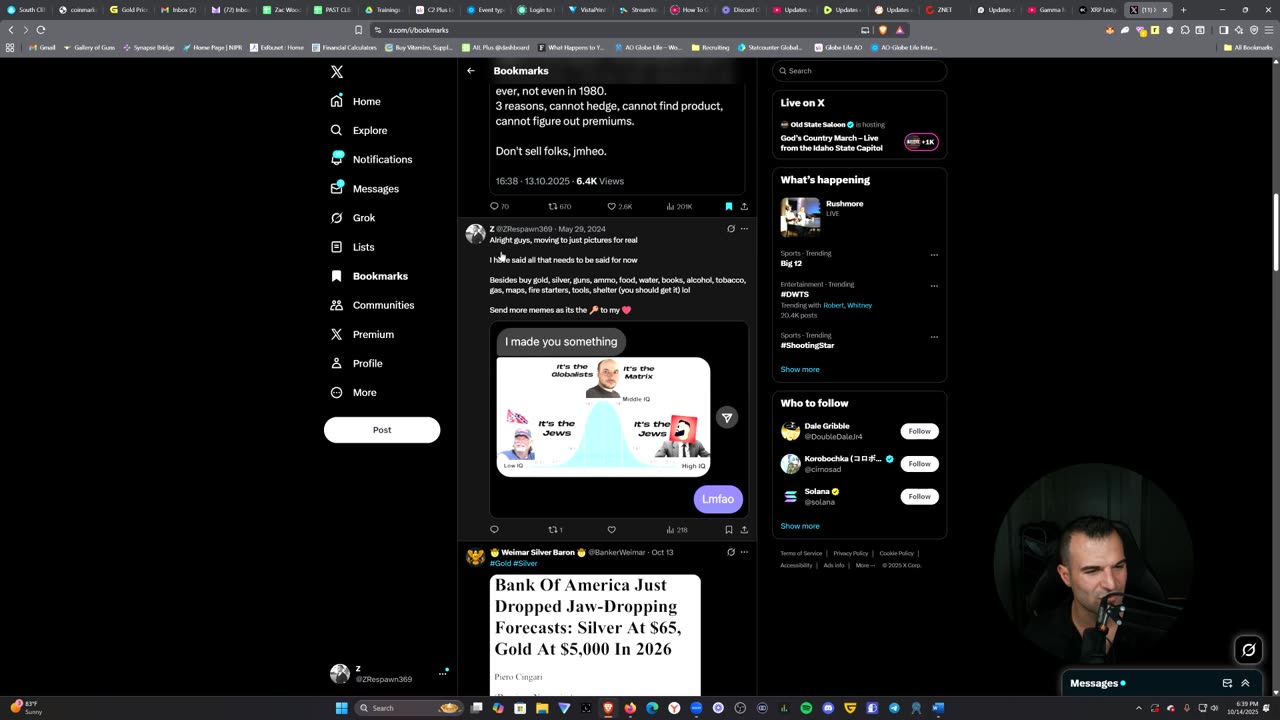1280x720 pixels.
Task: Open the Big 12 trending topic
Action: point(791,263)
